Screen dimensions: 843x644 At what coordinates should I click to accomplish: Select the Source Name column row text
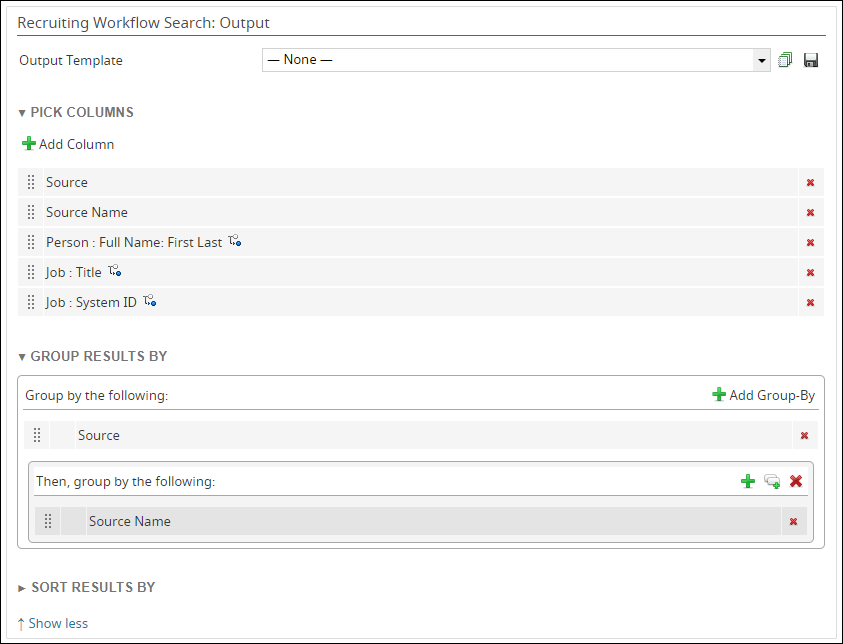pyautogui.click(x=87, y=212)
